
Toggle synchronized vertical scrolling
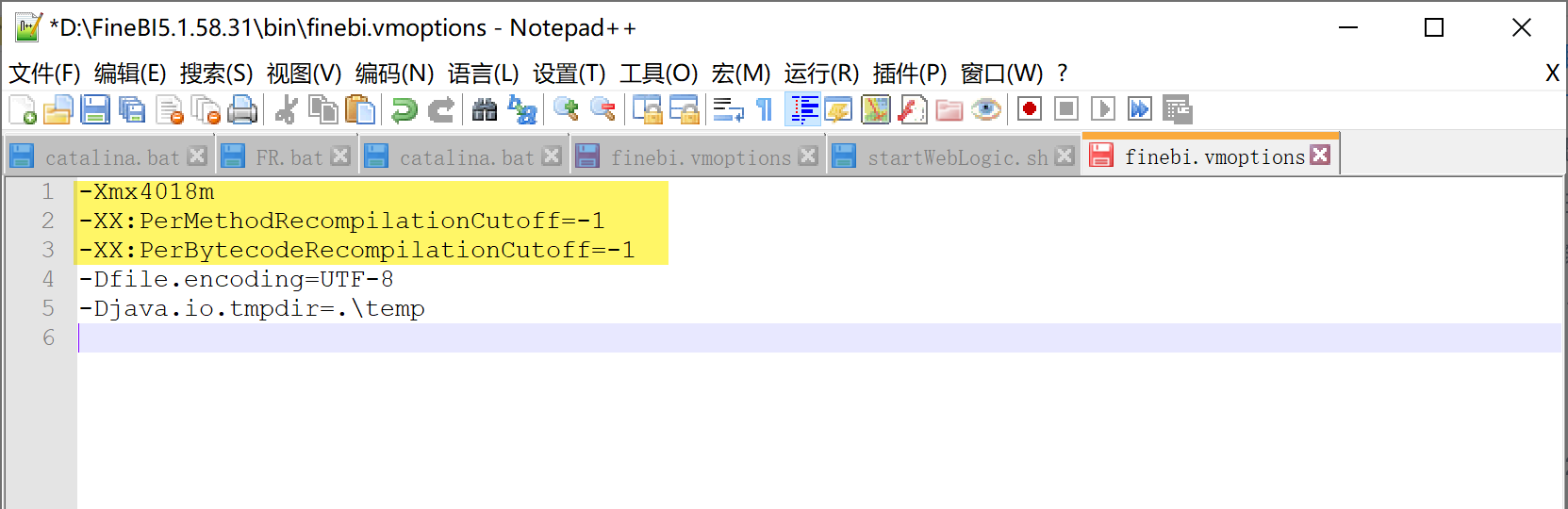(647, 110)
